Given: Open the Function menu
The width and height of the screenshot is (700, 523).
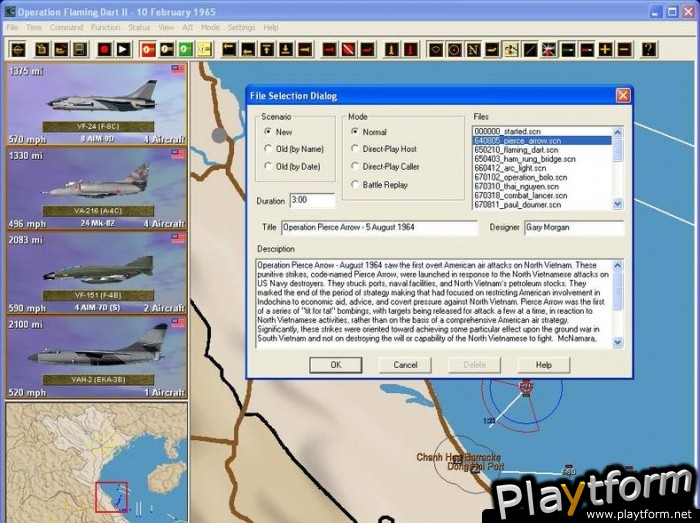Looking at the screenshot, I should pyautogui.click(x=105, y=27).
